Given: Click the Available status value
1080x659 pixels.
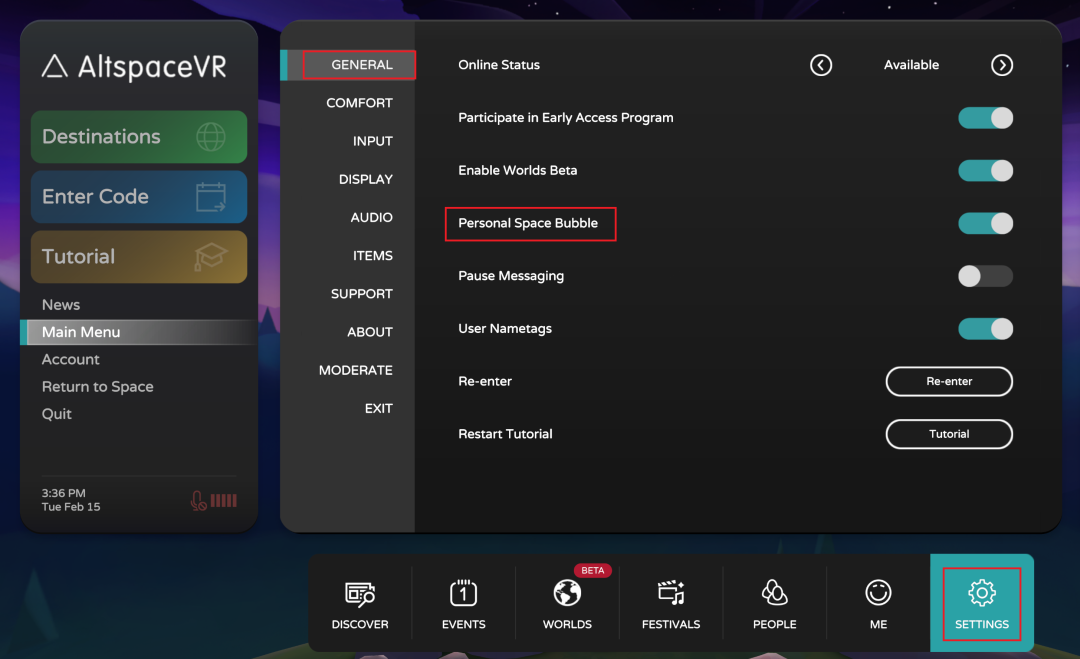Looking at the screenshot, I should [911, 65].
